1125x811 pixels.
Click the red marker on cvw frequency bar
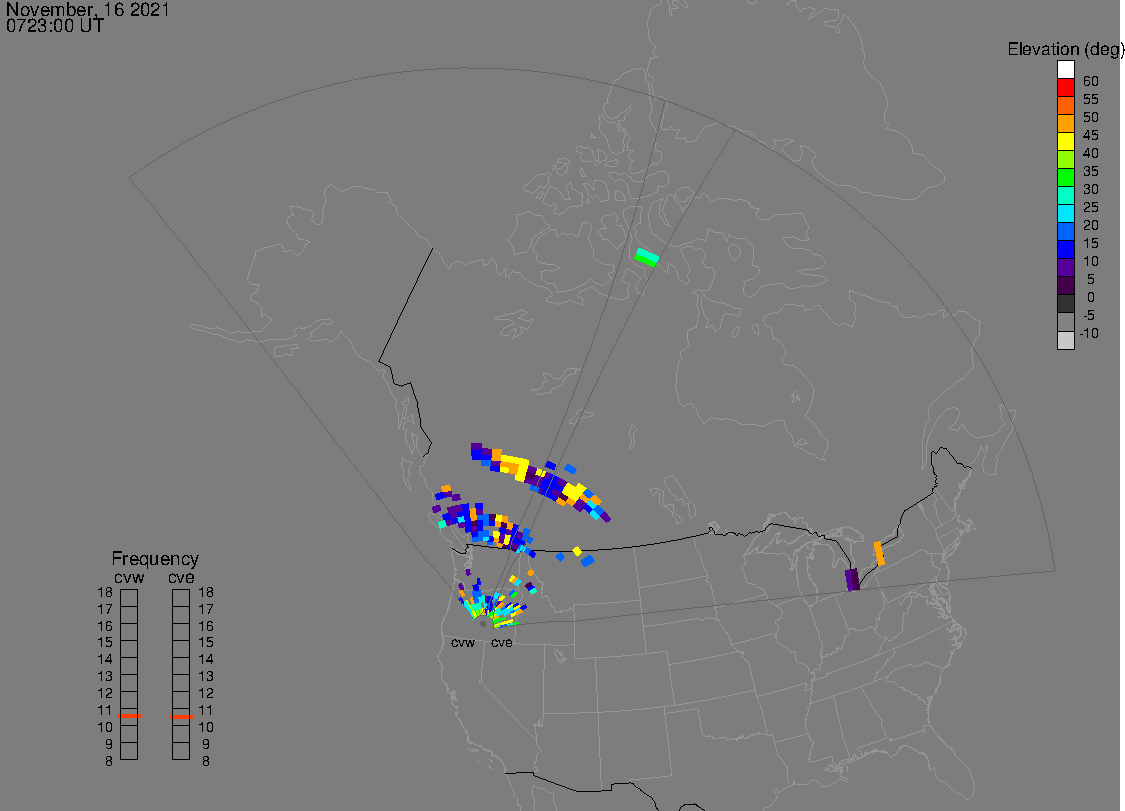coord(129,716)
